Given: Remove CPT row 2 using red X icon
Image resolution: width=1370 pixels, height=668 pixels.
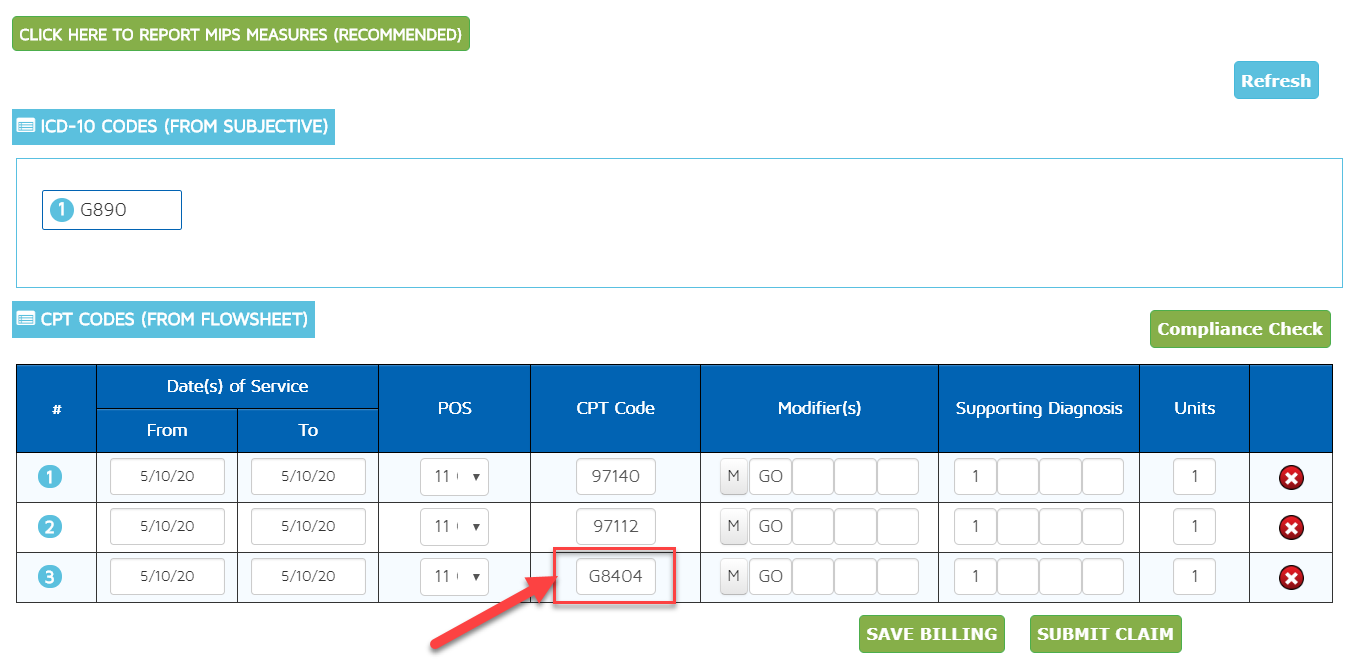Looking at the screenshot, I should tap(1291, 528).
